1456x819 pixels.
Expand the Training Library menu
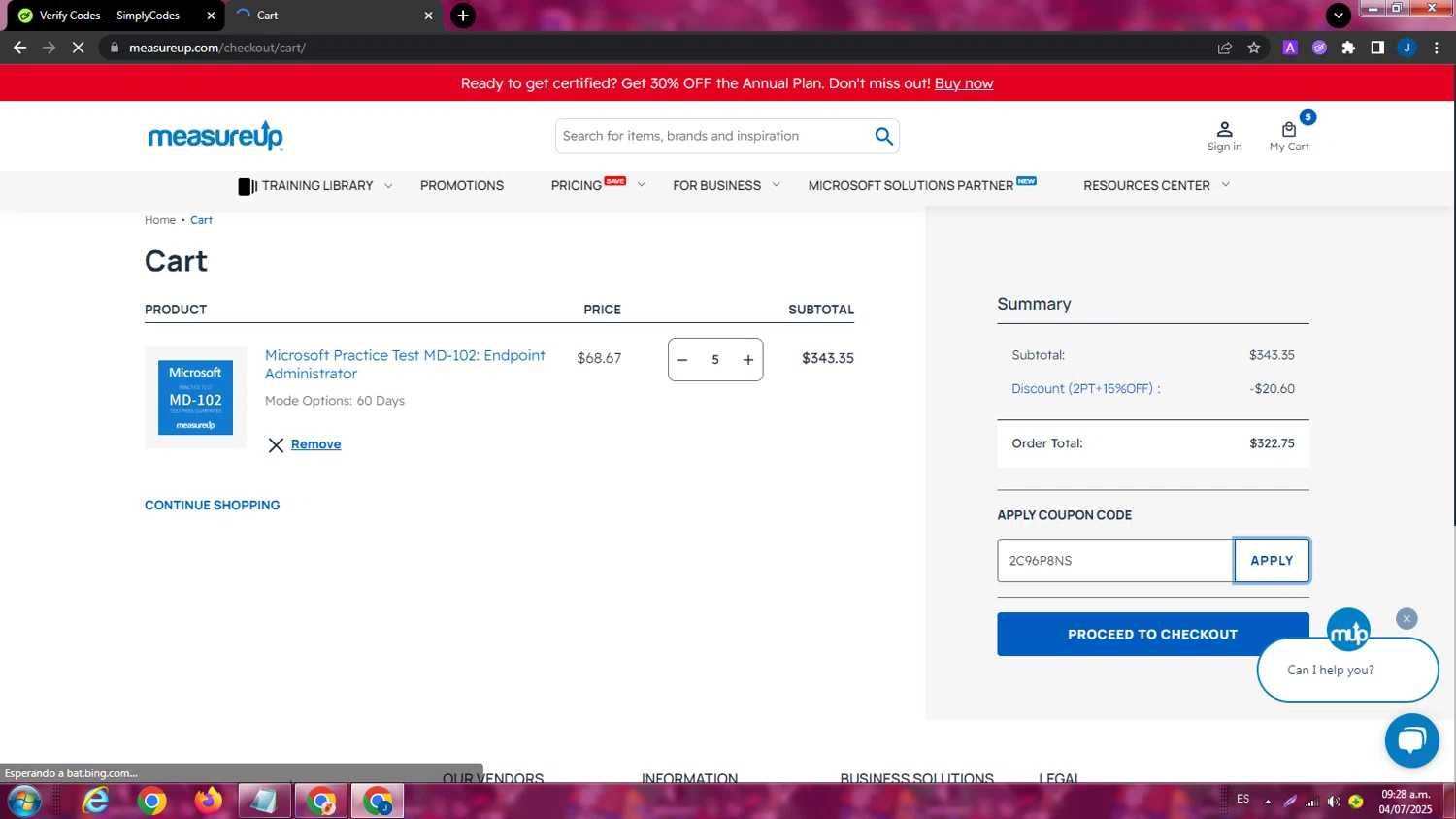point(315,186)
